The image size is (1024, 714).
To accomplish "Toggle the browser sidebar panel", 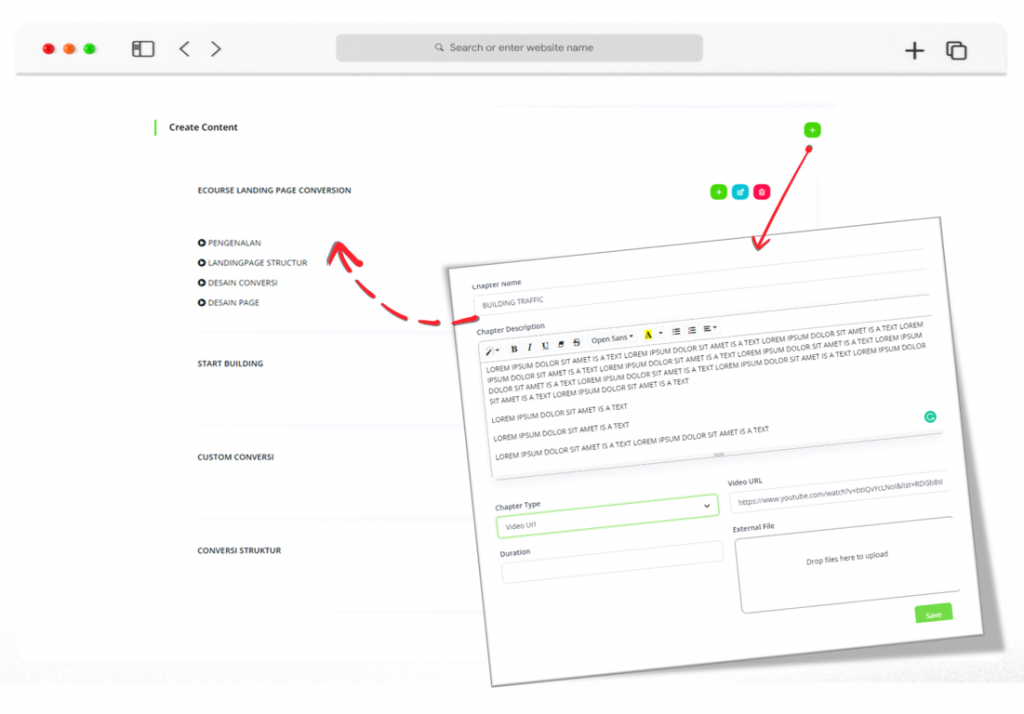I will (143, 49).
